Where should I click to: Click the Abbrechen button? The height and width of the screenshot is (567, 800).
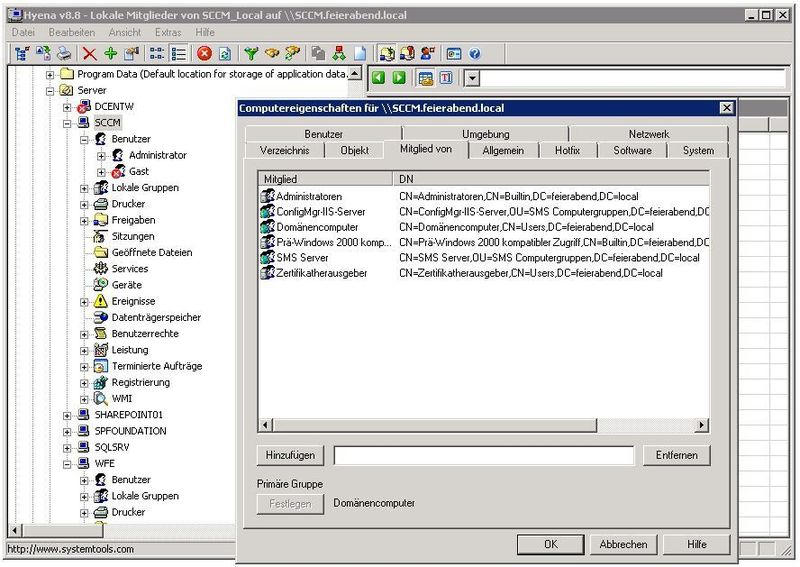tap(623, 544)
